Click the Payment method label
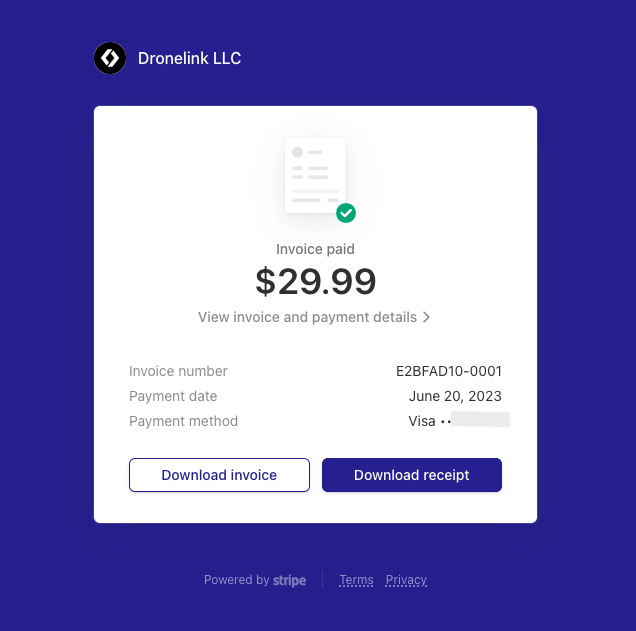The width and height of the screenshot is (636, 631). 183,421
